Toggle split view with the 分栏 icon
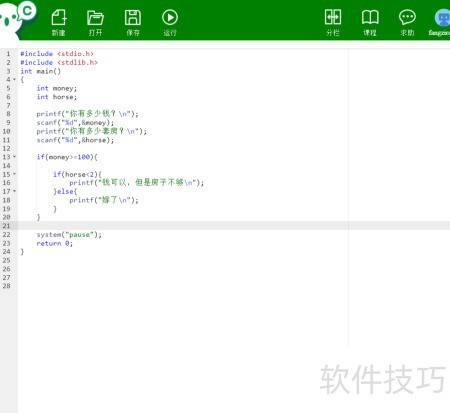The height and width of the screenshot is (413, 450). click(x=333, y=22)
